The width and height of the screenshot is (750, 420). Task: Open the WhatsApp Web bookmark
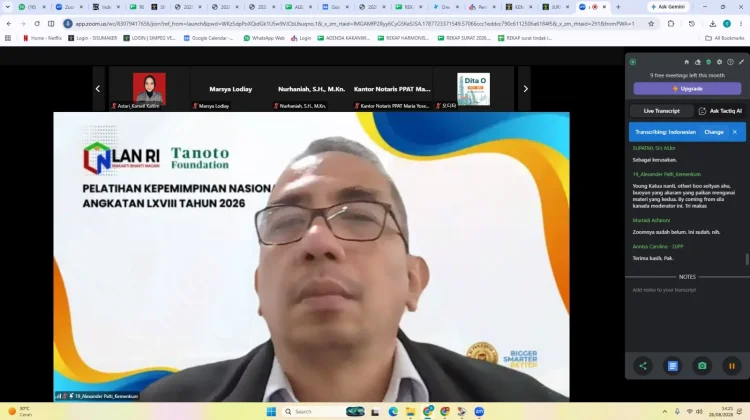coord(264,38)
